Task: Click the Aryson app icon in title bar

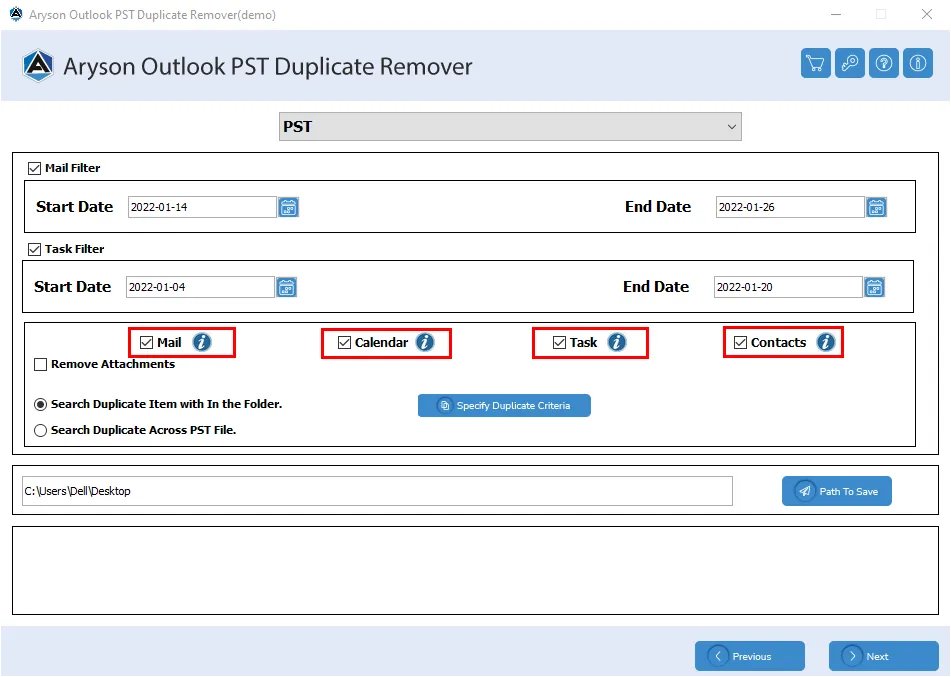Action: pyautogui.click(x=16, y=14)
